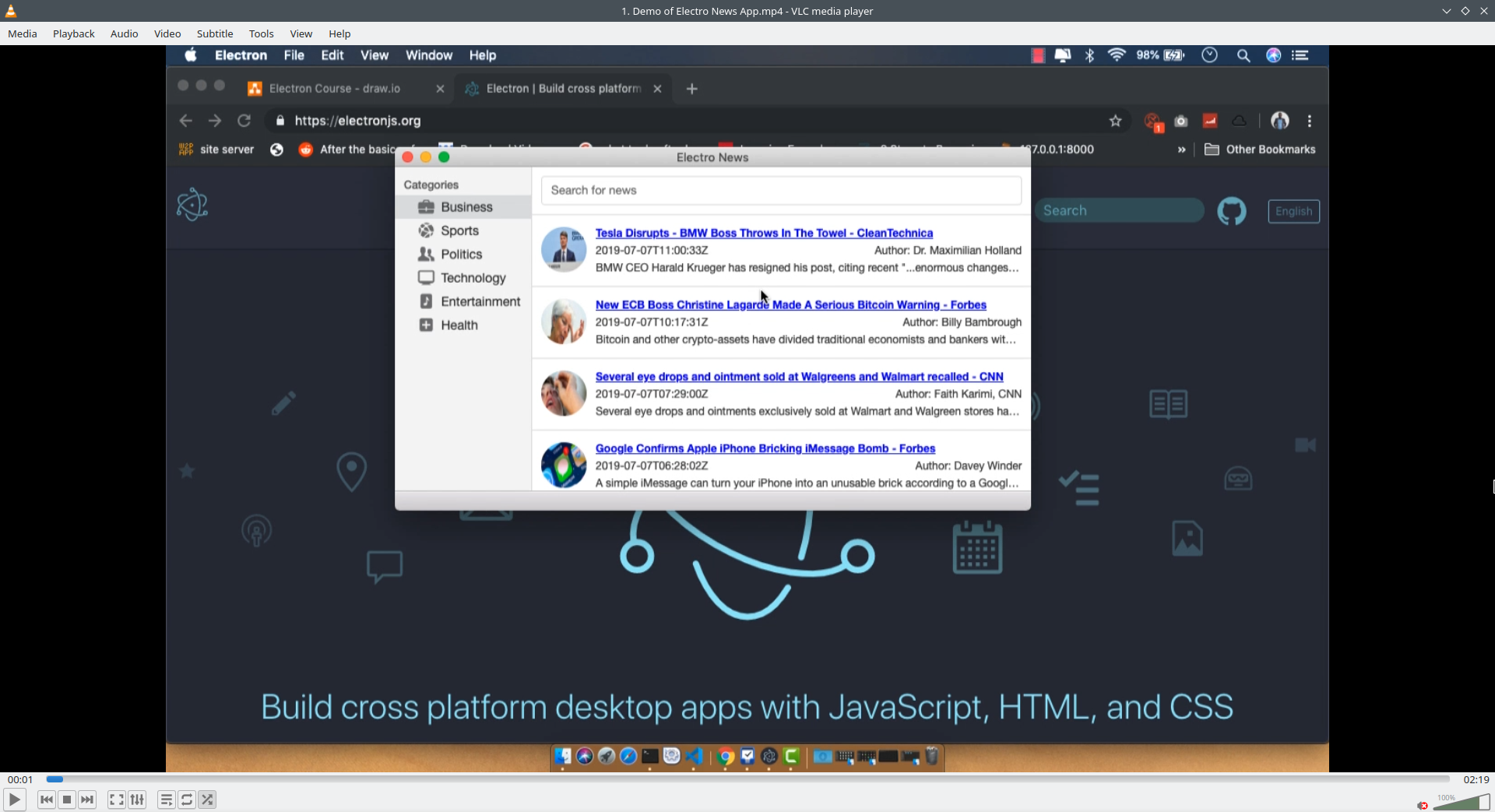
Task: Stop playback using the VLC stop button
Action: [67, 800]
